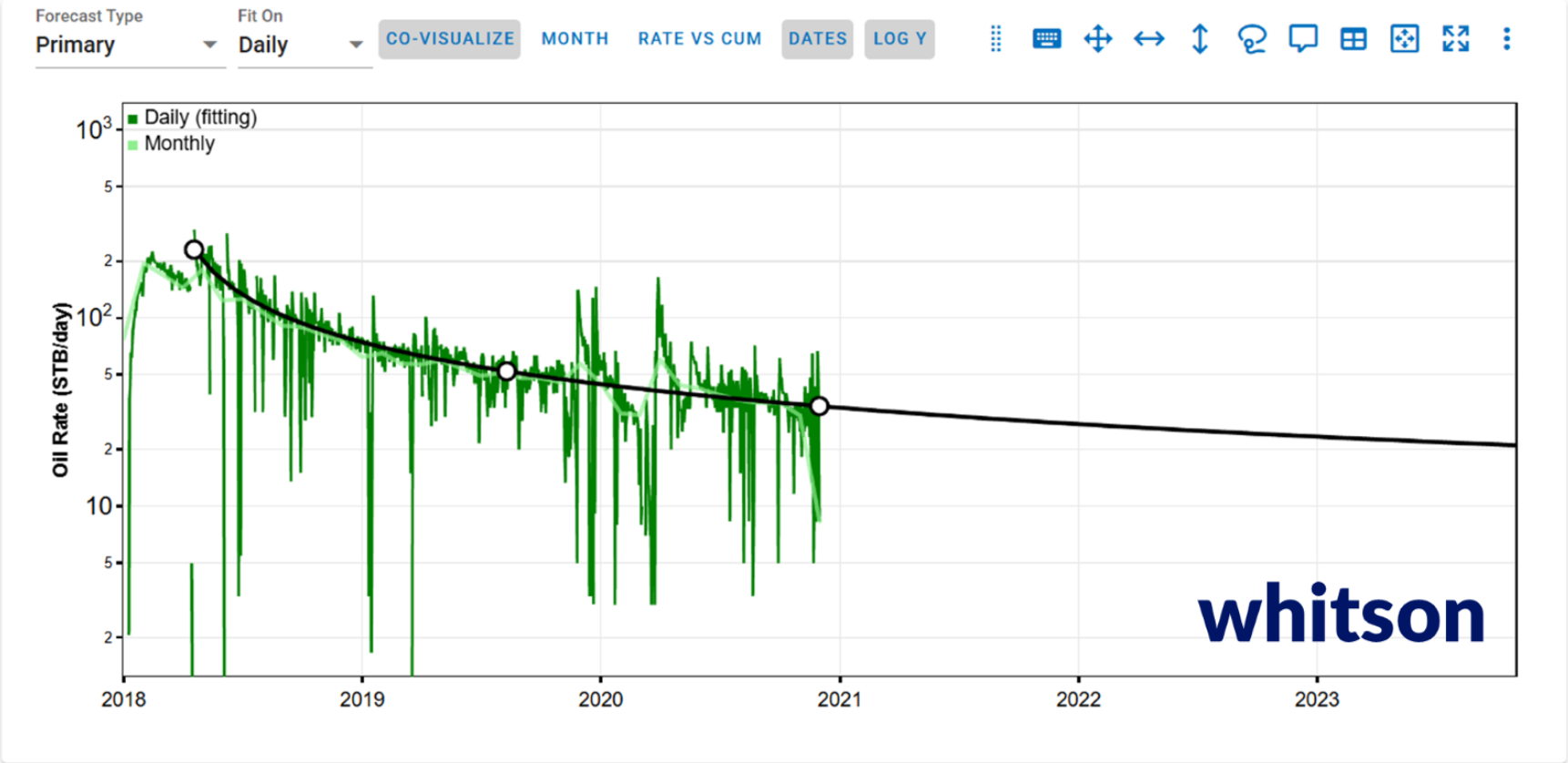
Task: Select the horizontal zoom arrow tool
Action: [x=1148, y=39]
